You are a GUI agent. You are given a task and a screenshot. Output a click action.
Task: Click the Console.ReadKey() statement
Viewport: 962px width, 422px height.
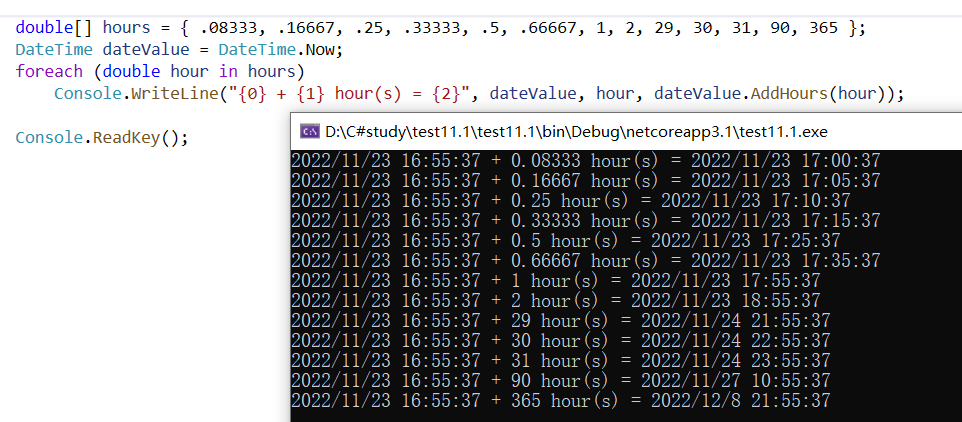tap(101, 137)
